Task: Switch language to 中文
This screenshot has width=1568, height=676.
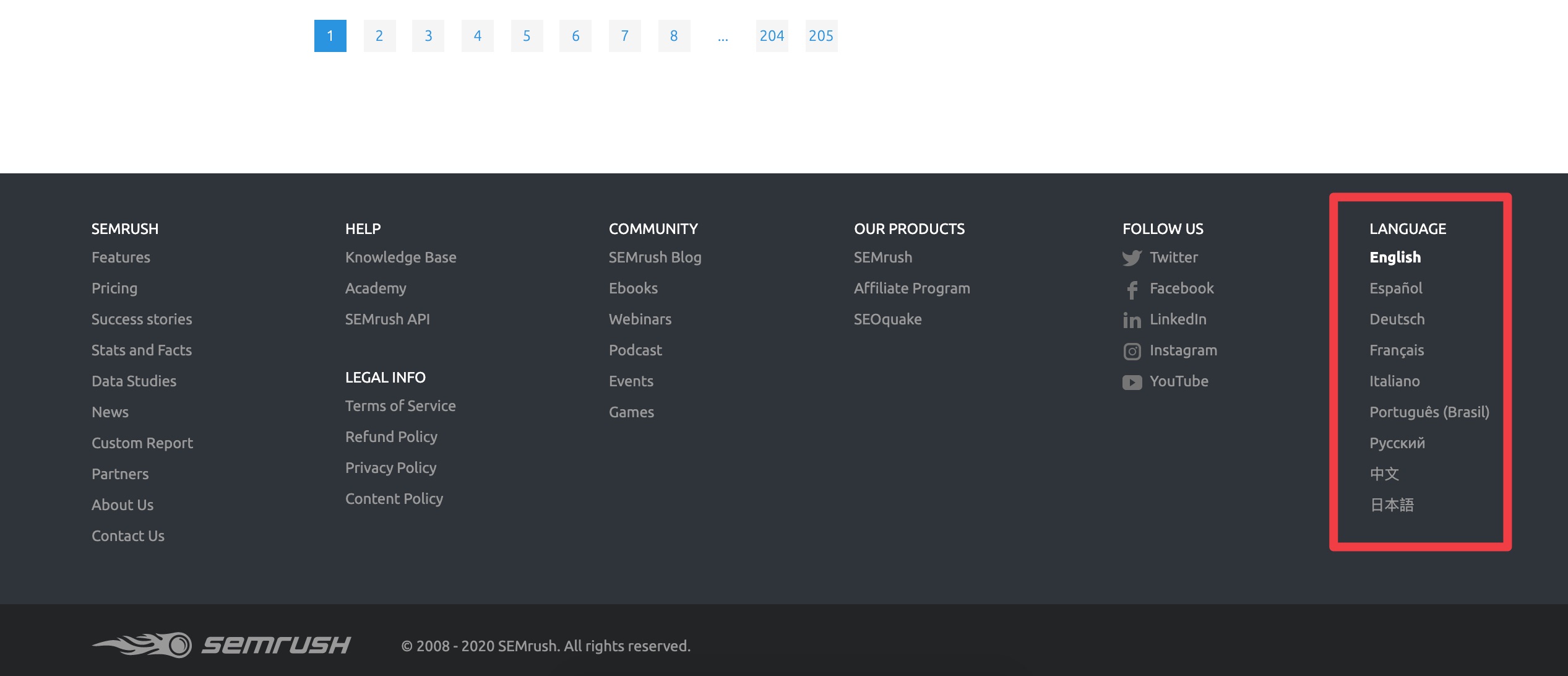Action: (x=1384, y=474)
